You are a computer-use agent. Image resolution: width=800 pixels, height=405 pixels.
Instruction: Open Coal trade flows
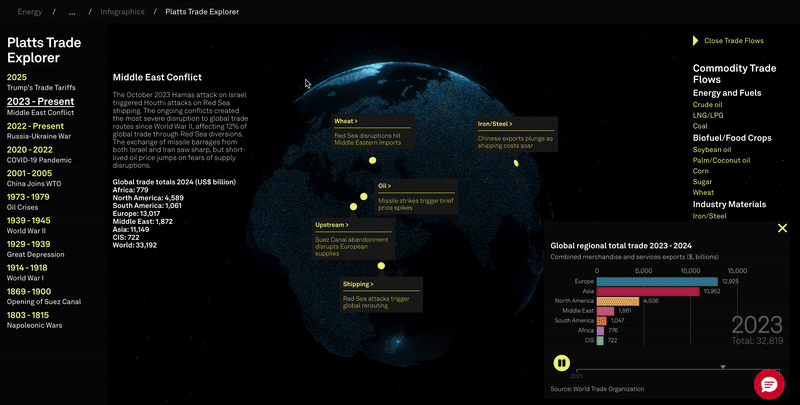point(700,126)
